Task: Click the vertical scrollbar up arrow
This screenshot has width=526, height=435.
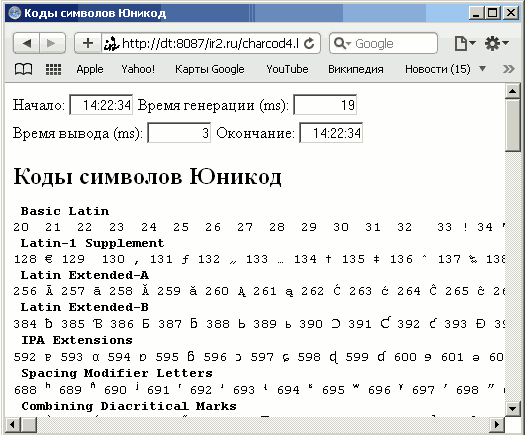Action: click(512, 91)
